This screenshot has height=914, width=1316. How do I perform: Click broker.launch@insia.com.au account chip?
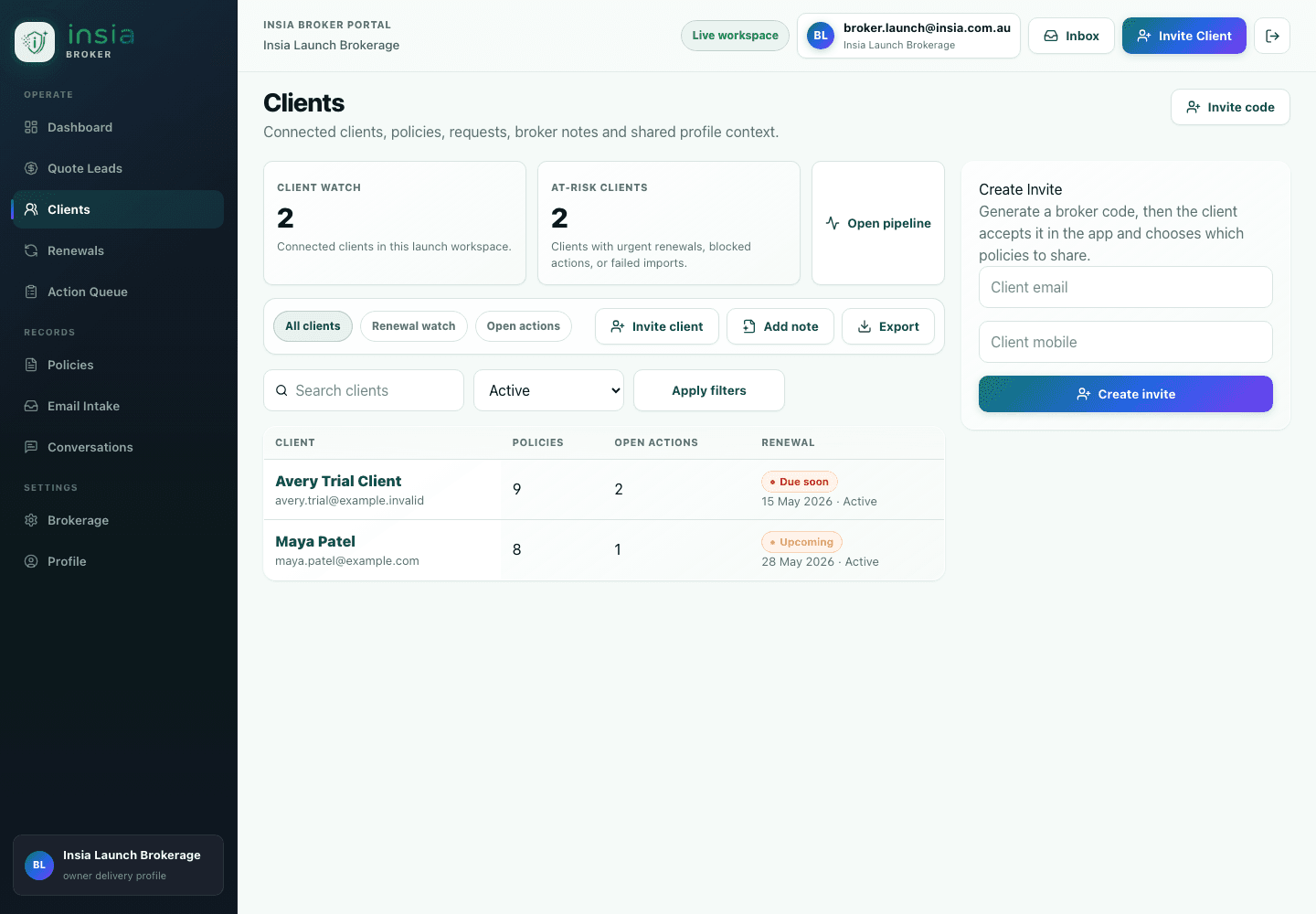pos(908,36)
